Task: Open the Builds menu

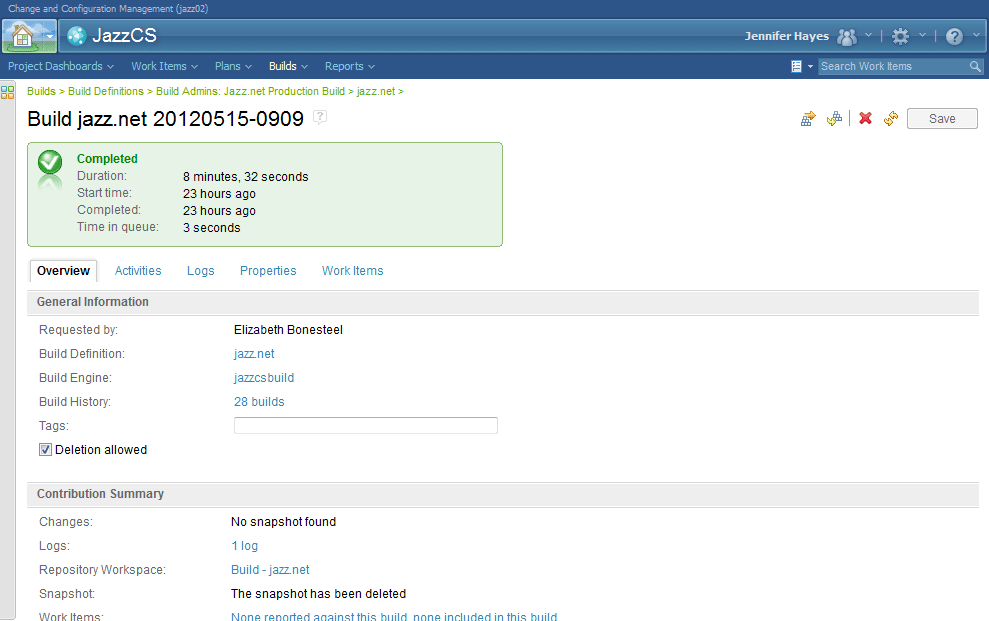Action: click(288, 66)
